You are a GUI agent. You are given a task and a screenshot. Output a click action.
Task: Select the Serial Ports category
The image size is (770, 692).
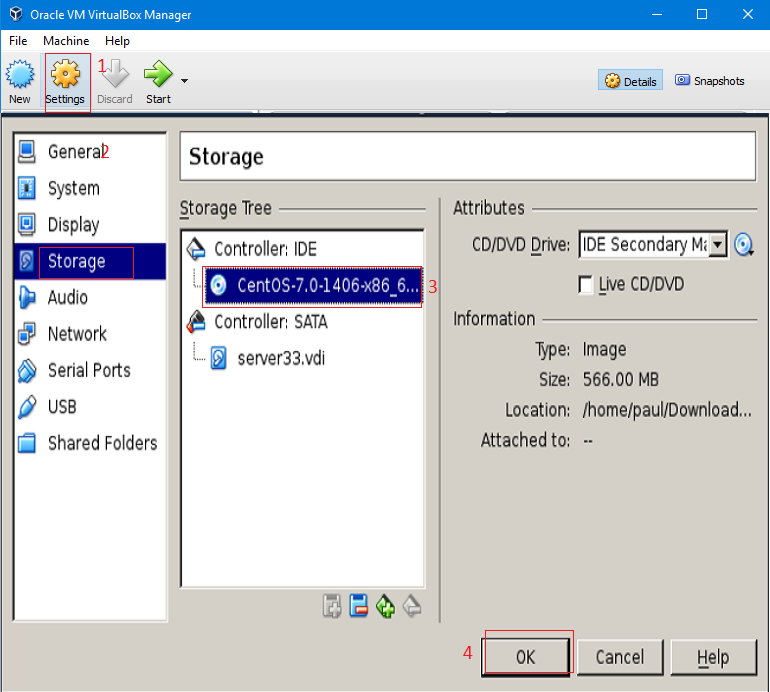click(x=90, y=370)
